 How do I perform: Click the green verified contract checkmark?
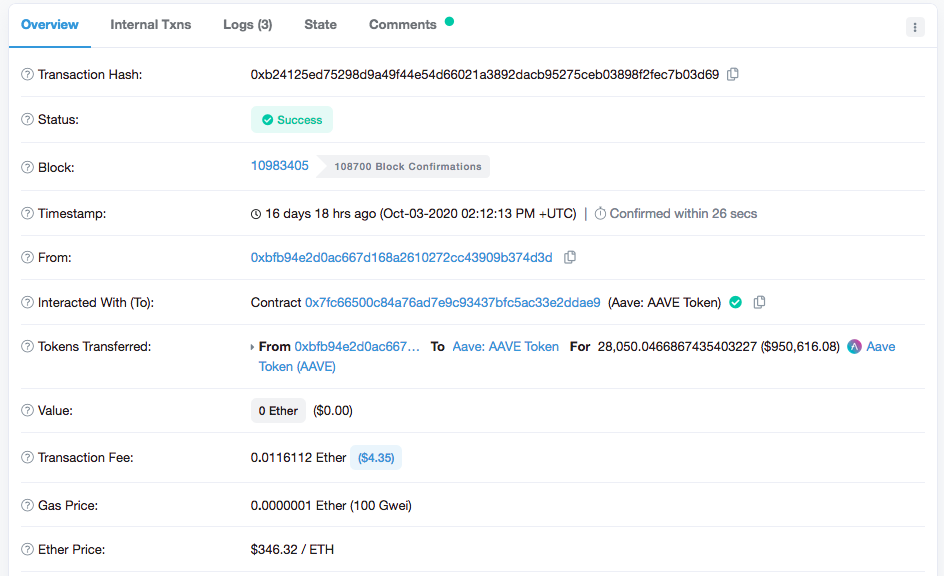pos(735,302)
